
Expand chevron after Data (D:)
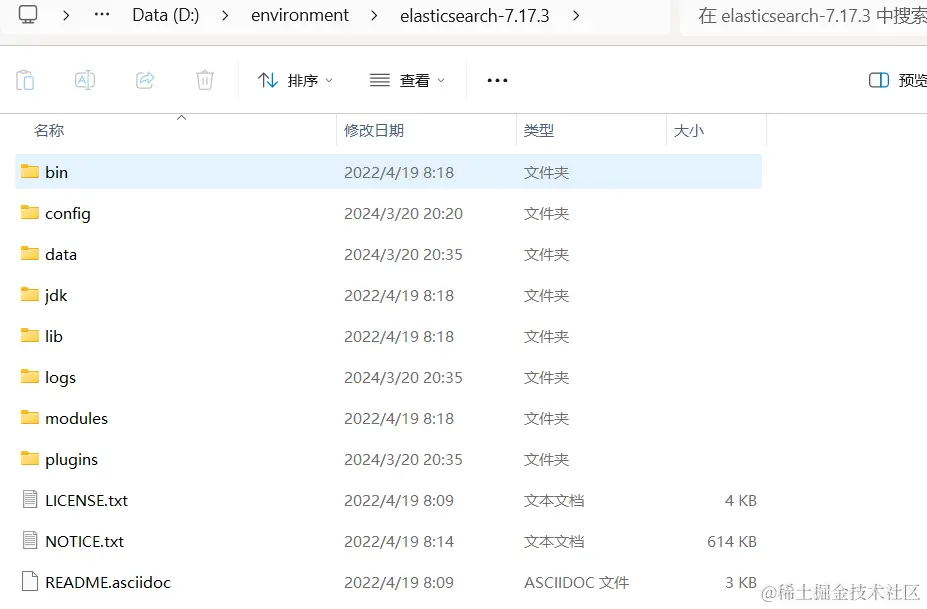tap(225, 15)
